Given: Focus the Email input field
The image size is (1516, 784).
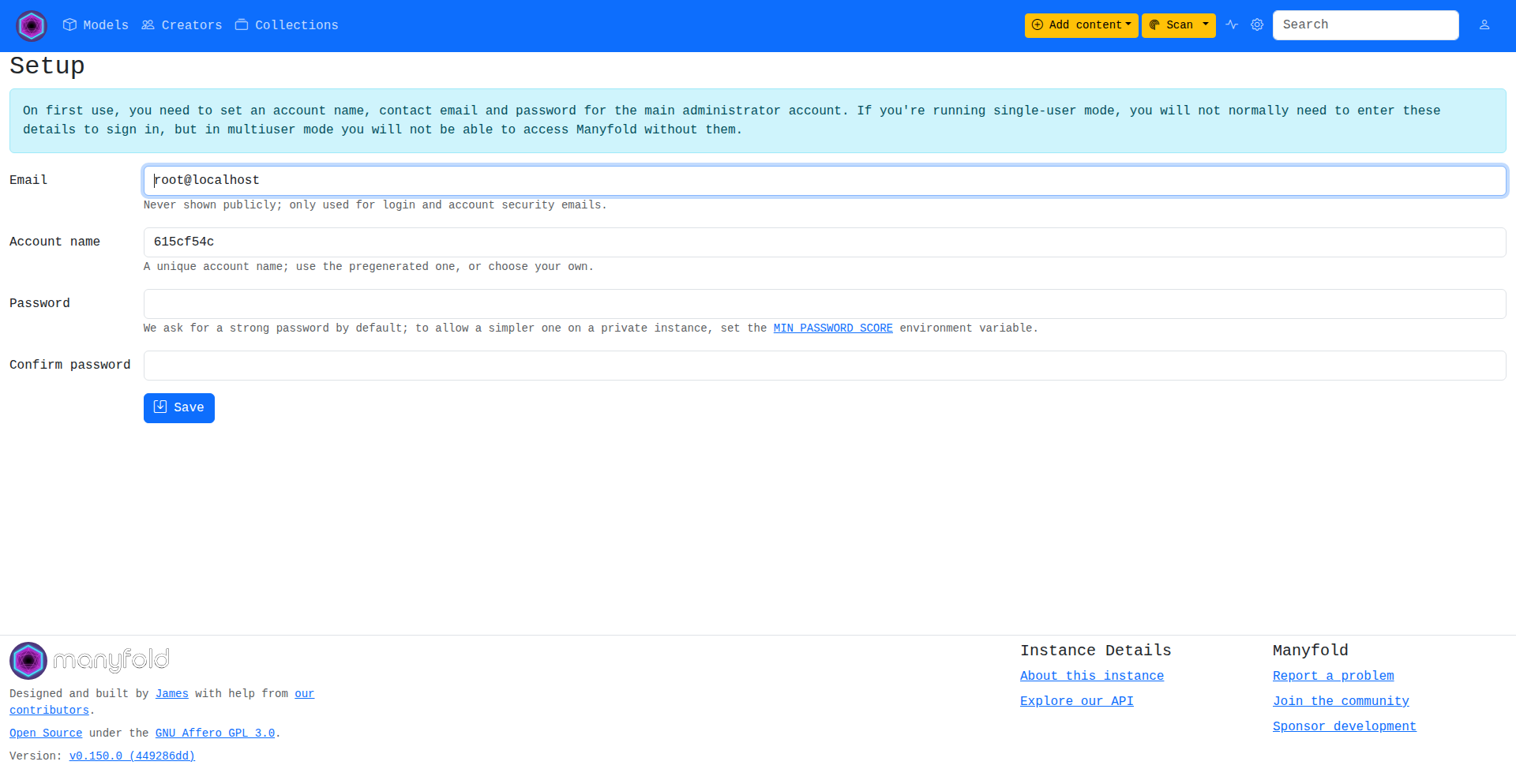Looking at the screenshot, I should [x=824, y=181].
